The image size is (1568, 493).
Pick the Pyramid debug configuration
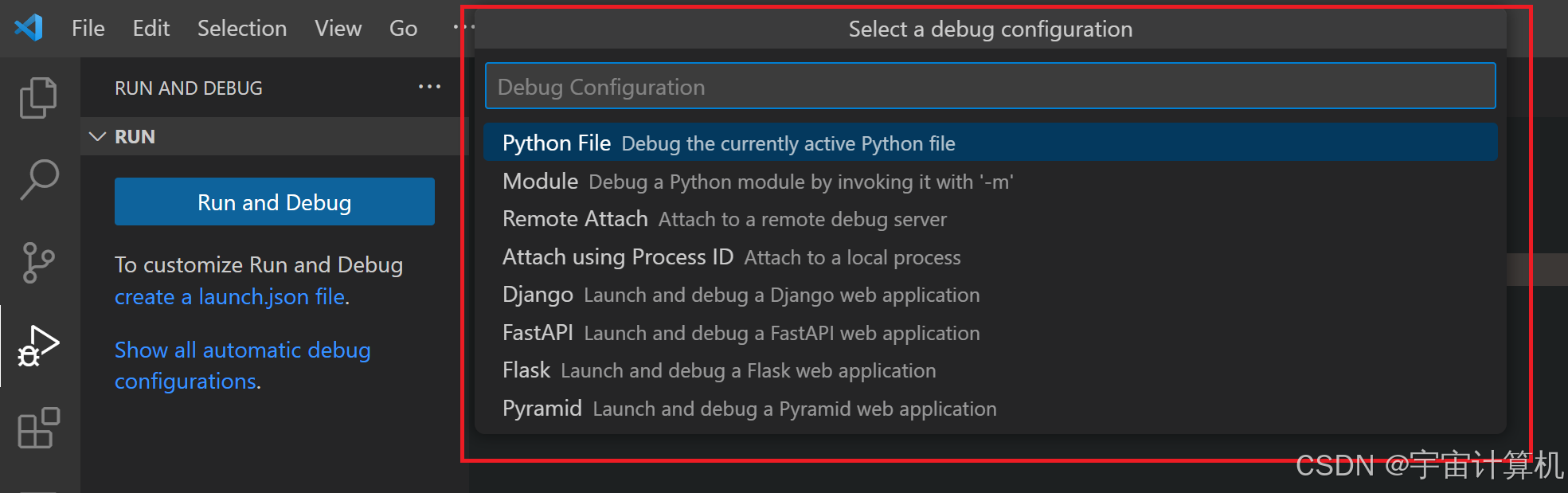coord(990,409)
